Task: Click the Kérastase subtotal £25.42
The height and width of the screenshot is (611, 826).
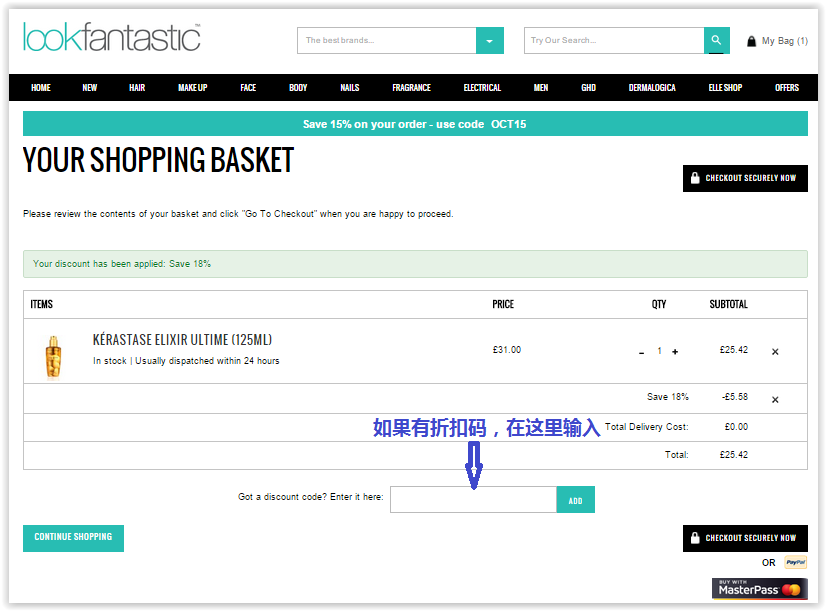Action: point(734,350)
